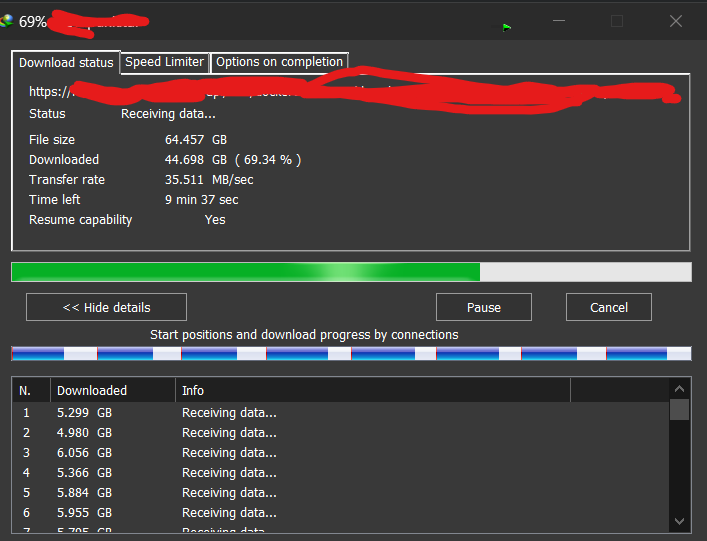This screenshot has width=707, height=541.
Task: Maximize the download window
Action: [x=617, y=21]
